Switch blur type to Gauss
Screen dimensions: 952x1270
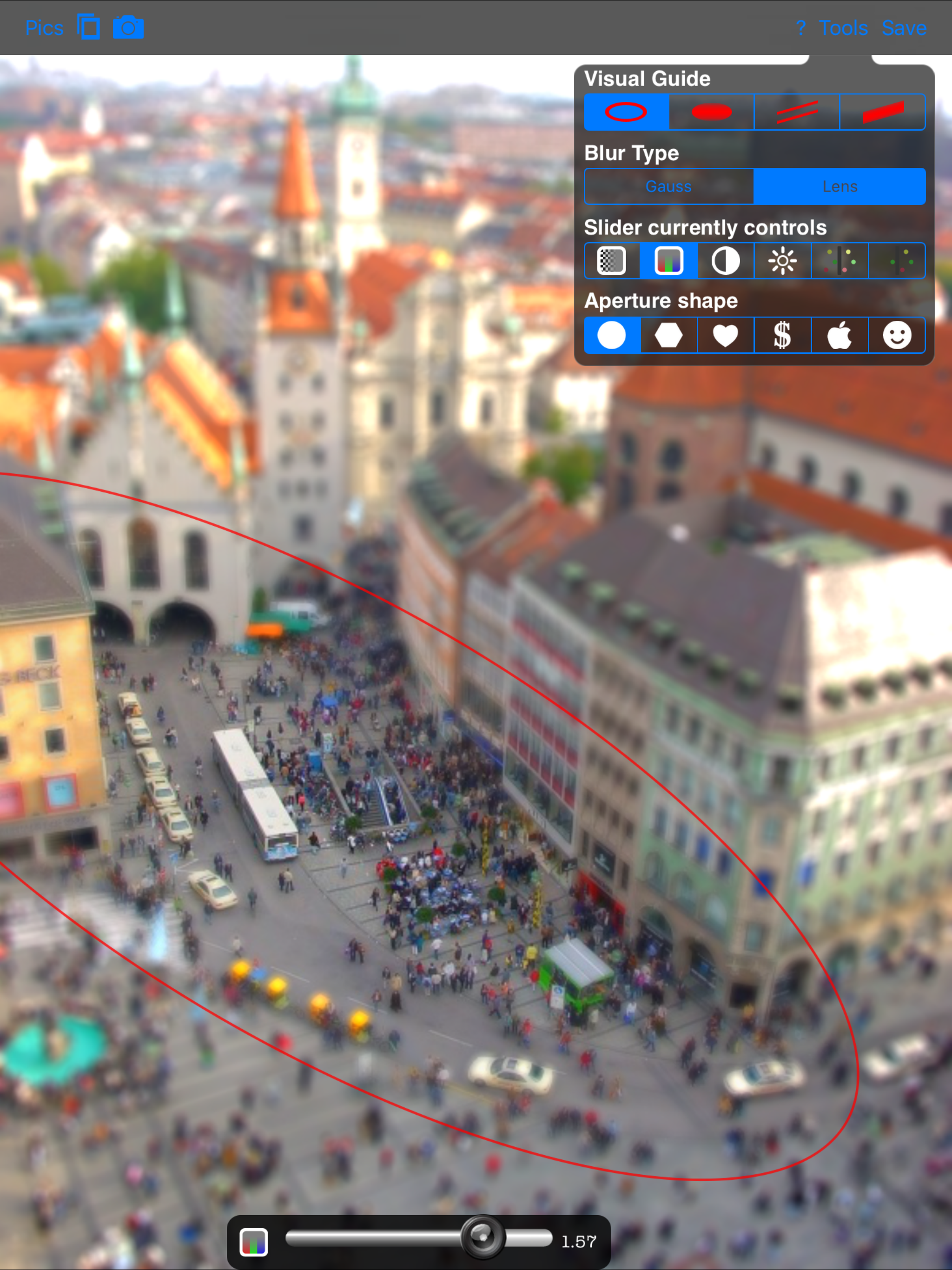point(668,186)
